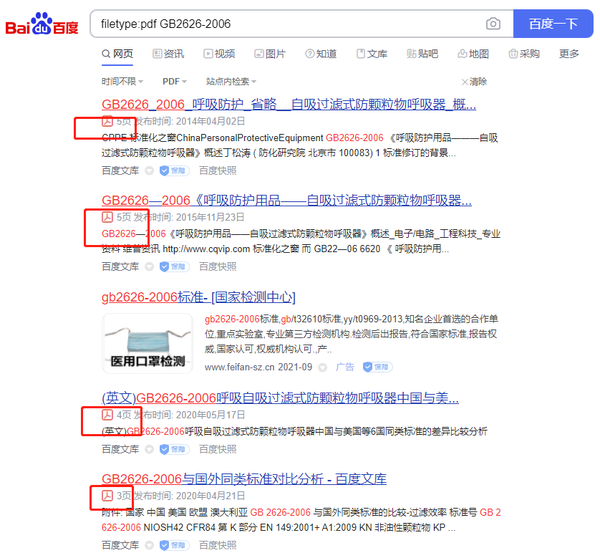Click 保障 badge beside 广告

[x=377, y=367]
